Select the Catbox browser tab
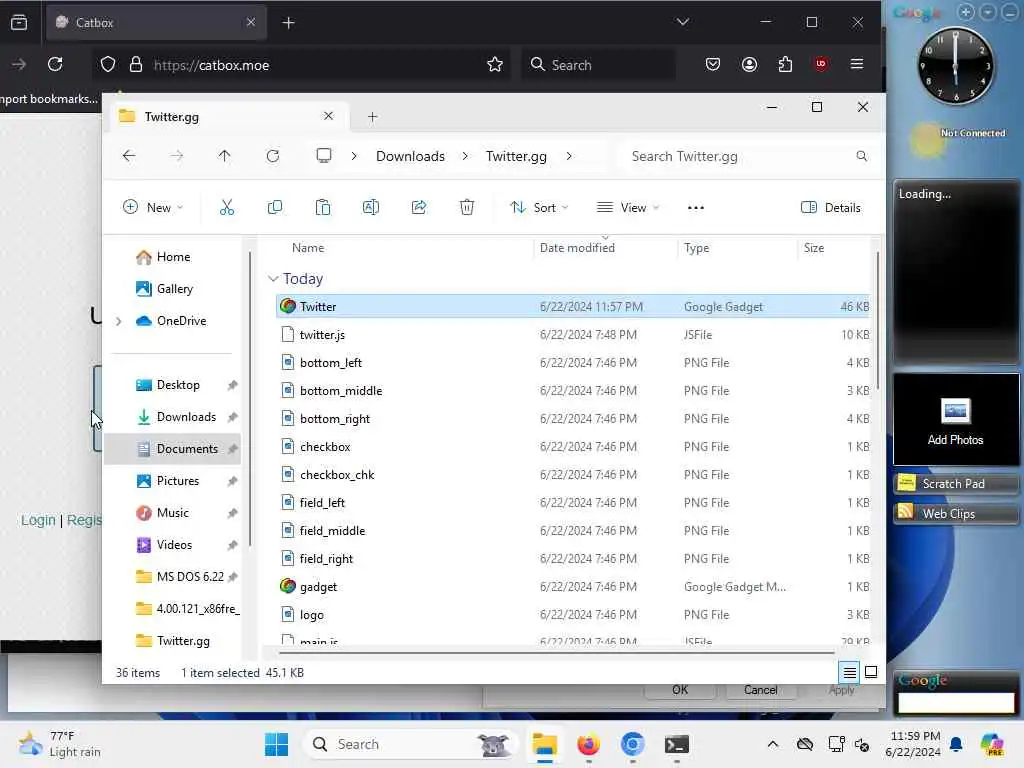Image resolution: width=1024 pixels, height=768 pixels. click(156, 23)
